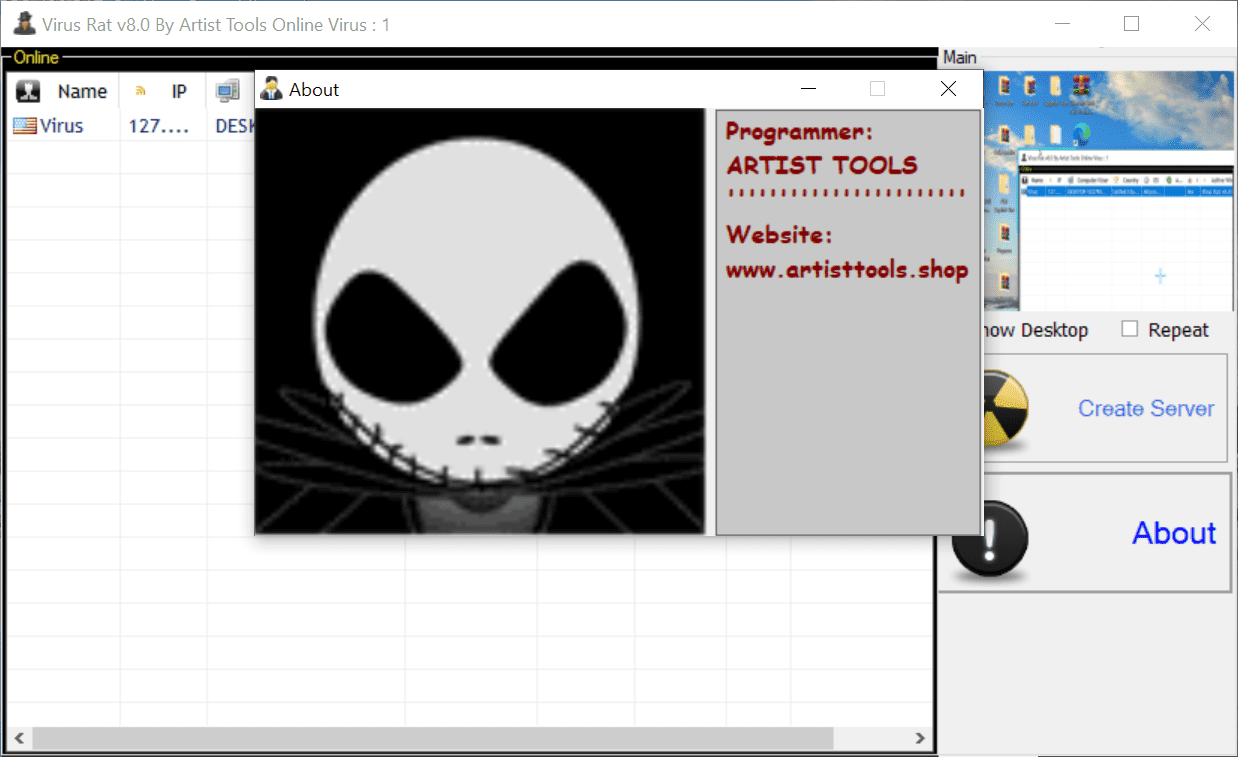1238x757 pixels.
Task: Click the person icon in the Name column header
Action: point(28,91)
